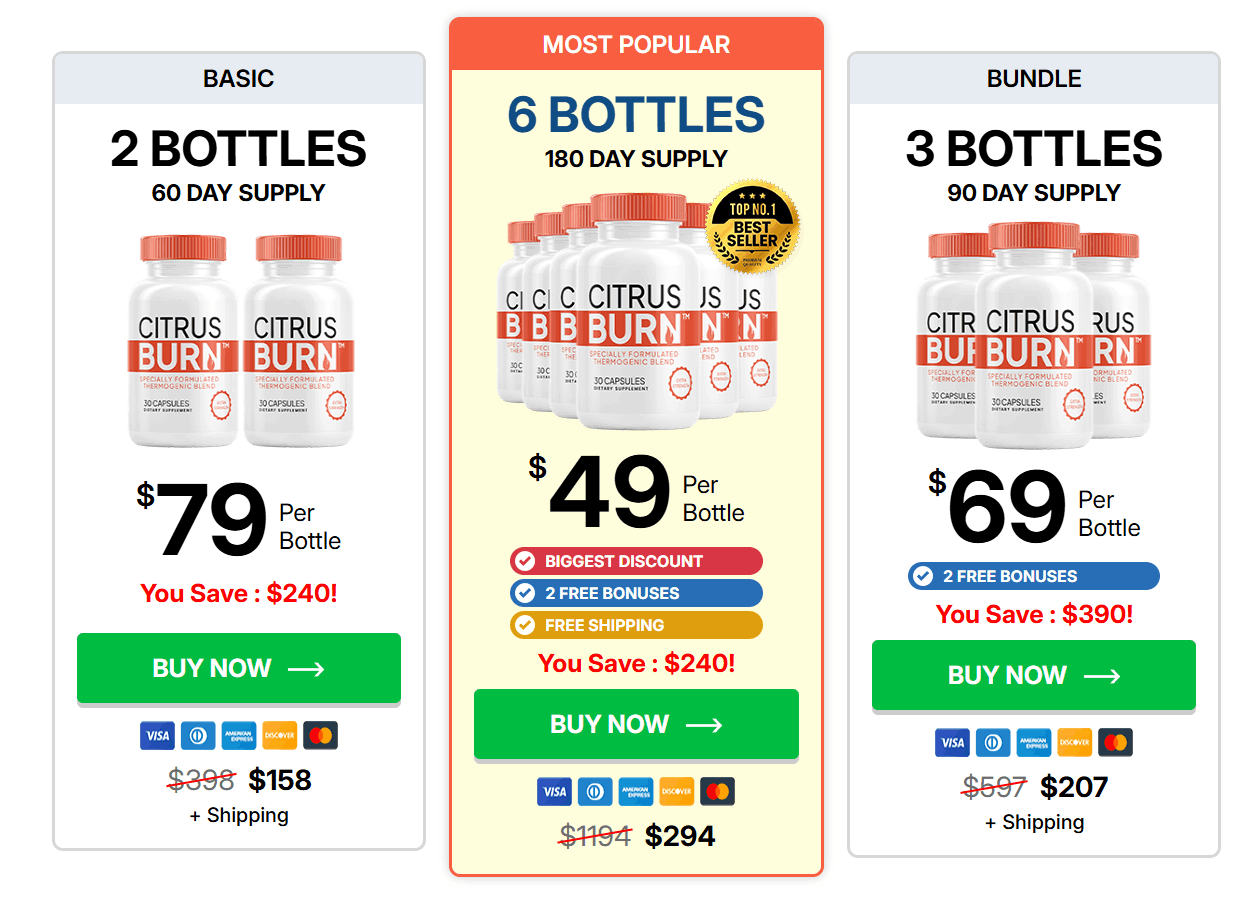Click the Top No.1 Best Seller gold badge
The width and height of the screenshot is (1243, 914).
click(x=752, y=227)
